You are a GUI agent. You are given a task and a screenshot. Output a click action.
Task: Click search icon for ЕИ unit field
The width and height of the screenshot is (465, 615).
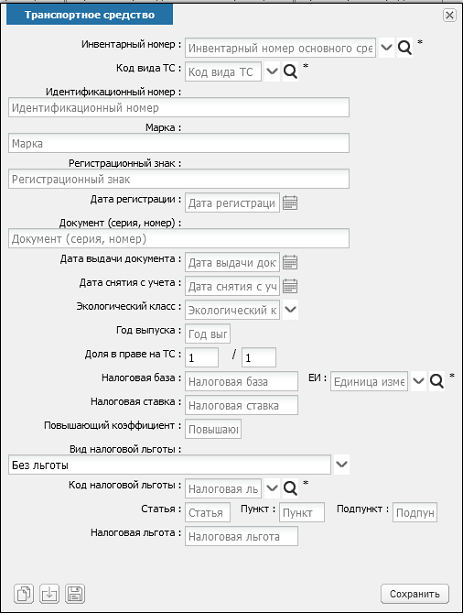(436, 381)
